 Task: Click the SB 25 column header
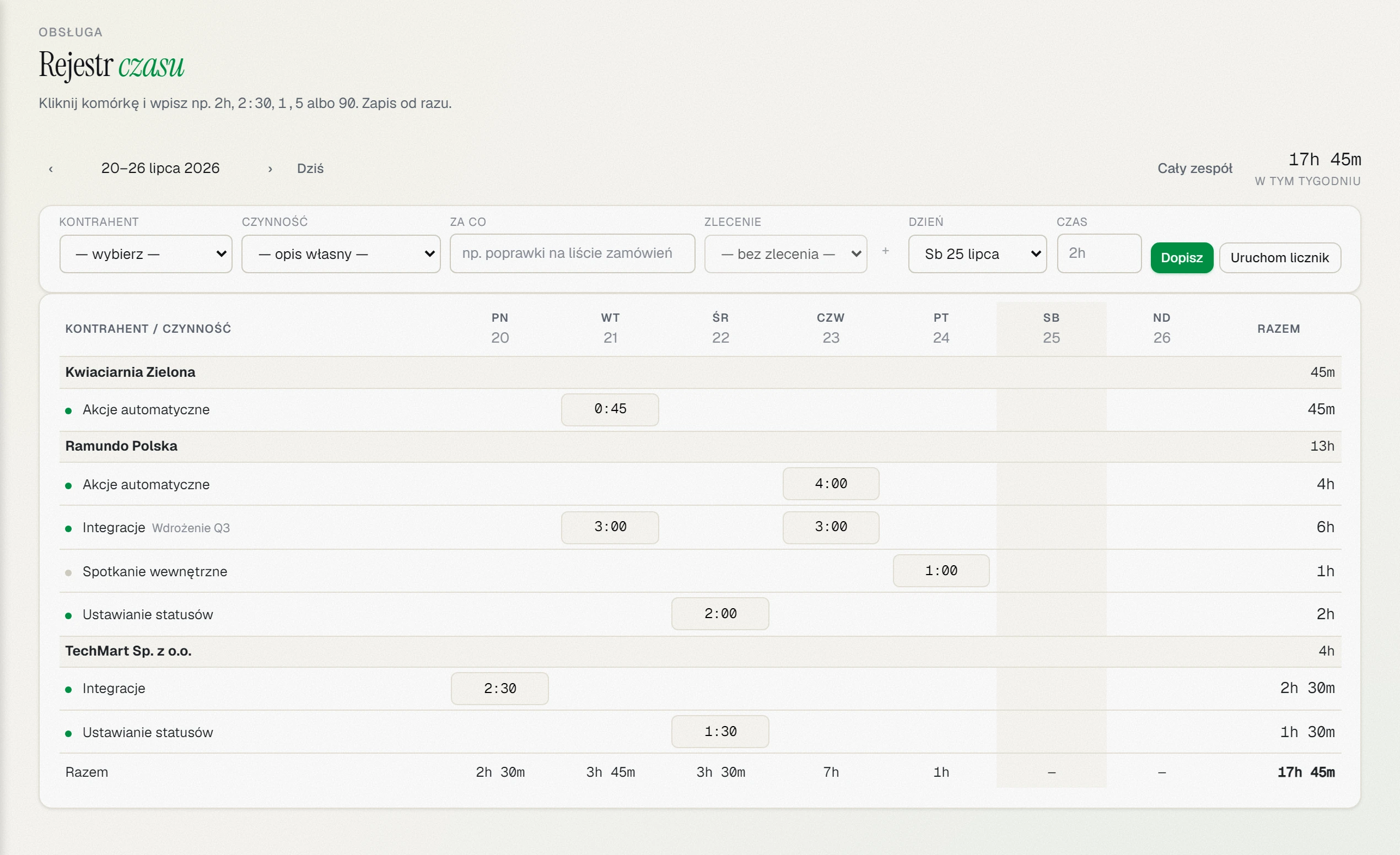tap(1051, 328)
